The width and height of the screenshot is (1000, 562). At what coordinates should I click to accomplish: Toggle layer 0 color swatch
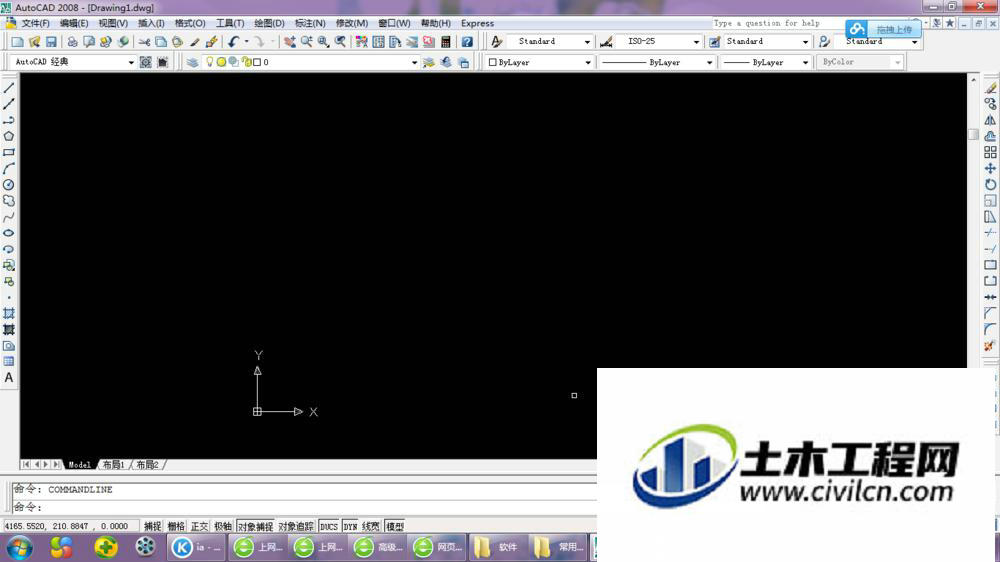pos(257,63)
